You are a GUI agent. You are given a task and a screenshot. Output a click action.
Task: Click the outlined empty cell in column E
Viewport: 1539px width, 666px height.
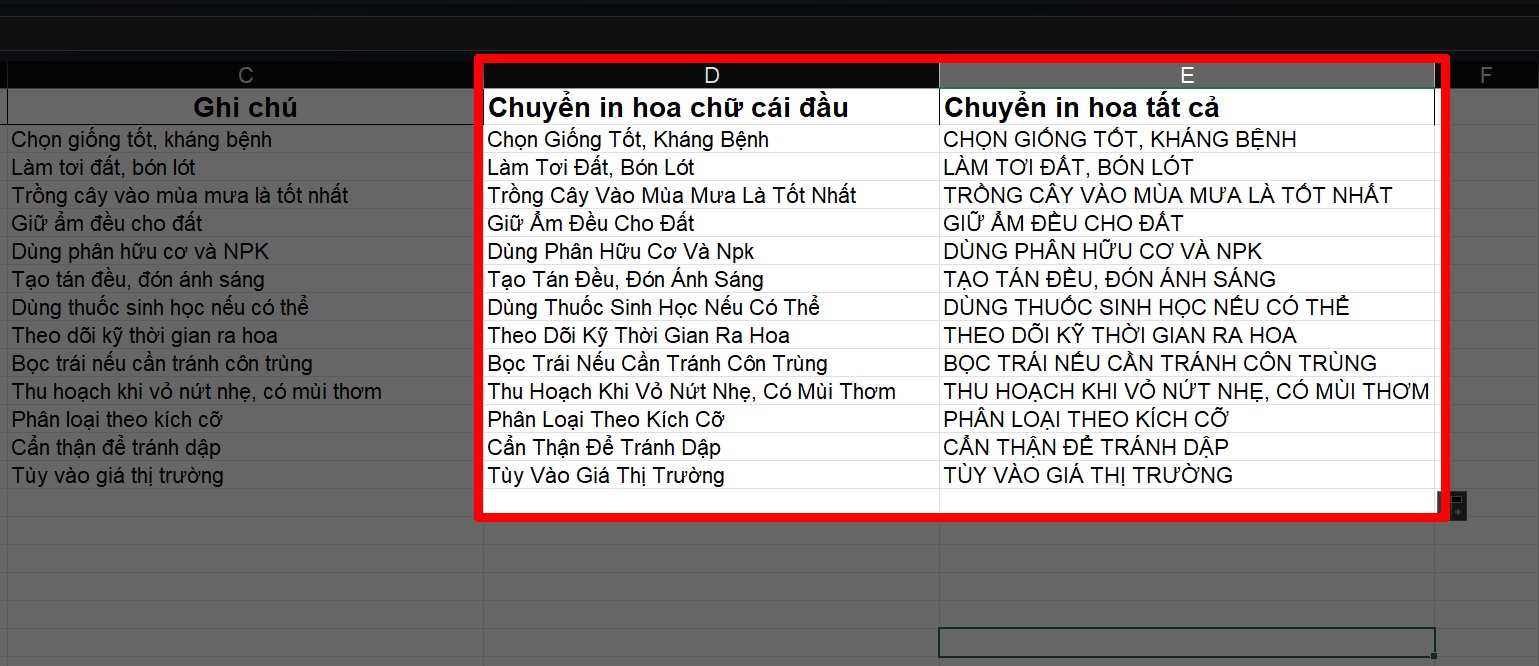pyautogui.click(x=1187, y=642)
